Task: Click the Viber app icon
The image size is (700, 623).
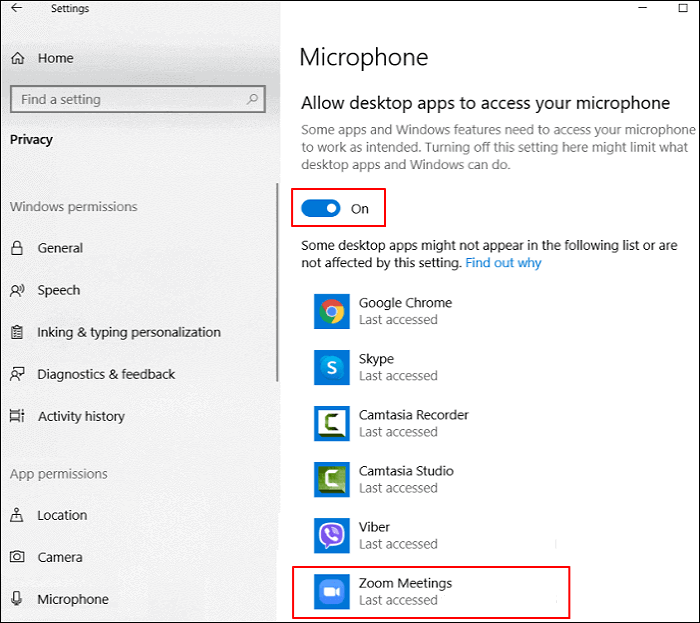Action: [x=330, y=535]
